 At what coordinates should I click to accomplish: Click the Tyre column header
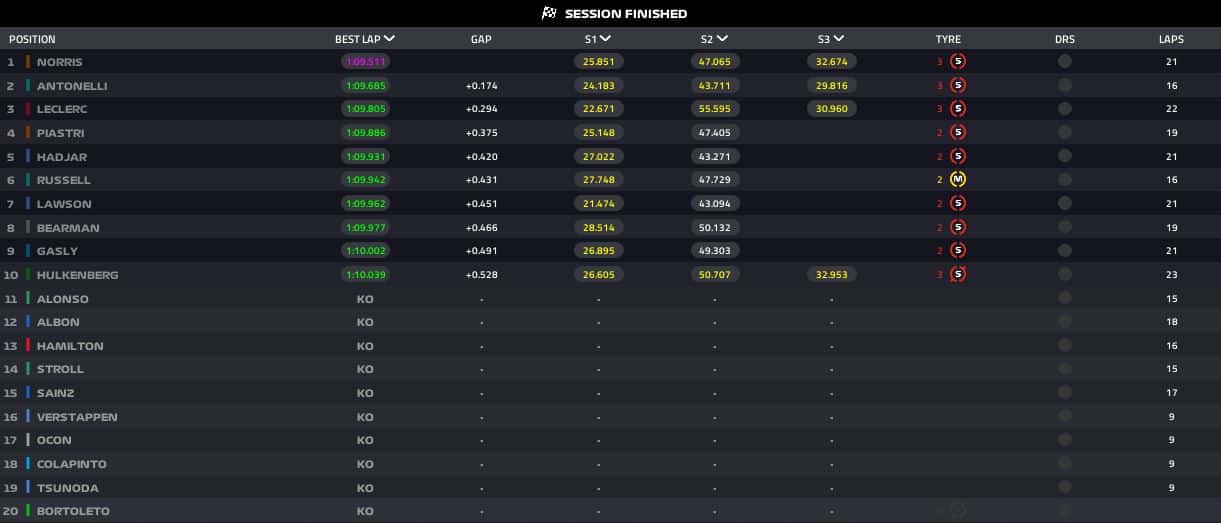(x=948, y=39)
